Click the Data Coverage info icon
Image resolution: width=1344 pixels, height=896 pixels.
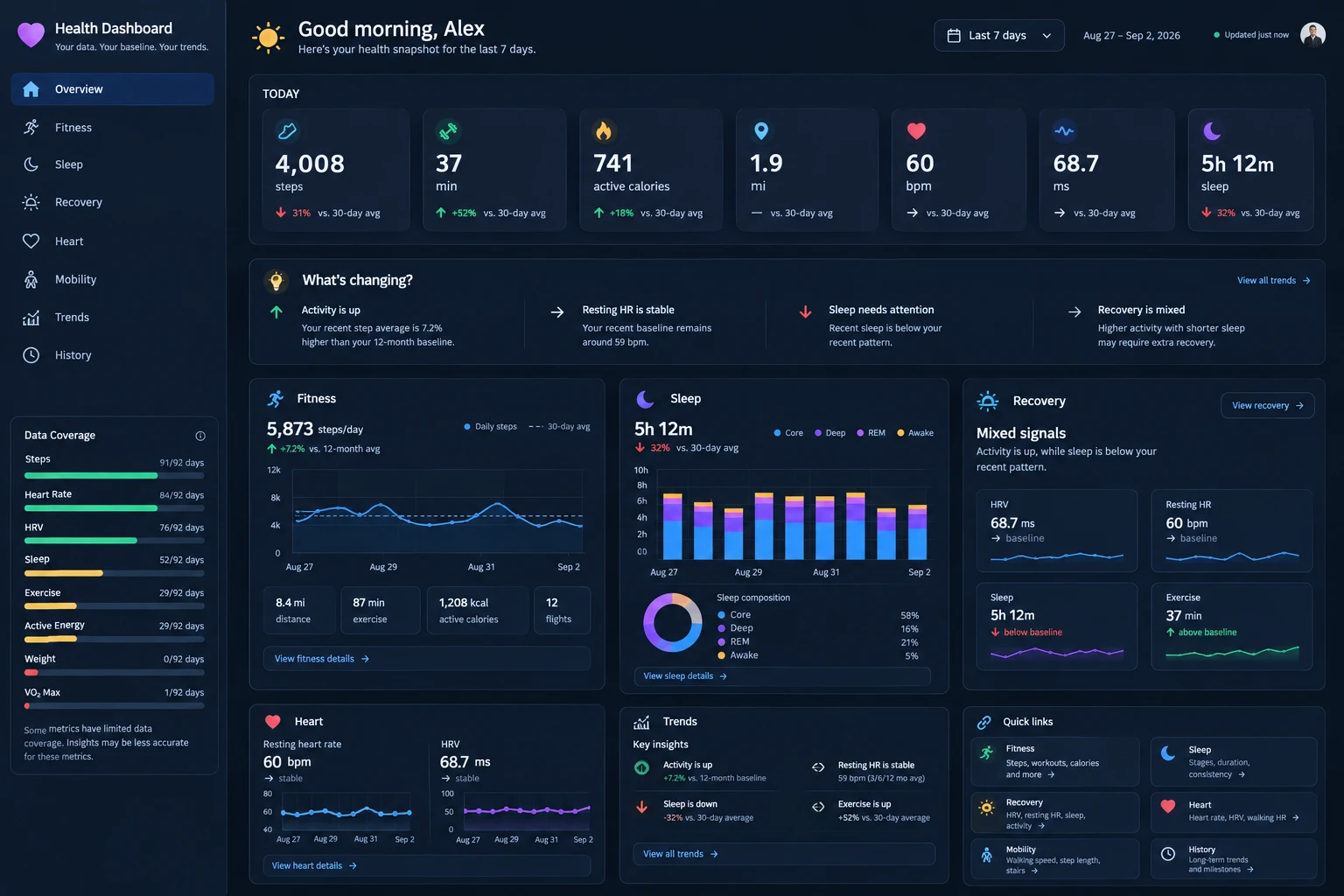pos(200,436)
